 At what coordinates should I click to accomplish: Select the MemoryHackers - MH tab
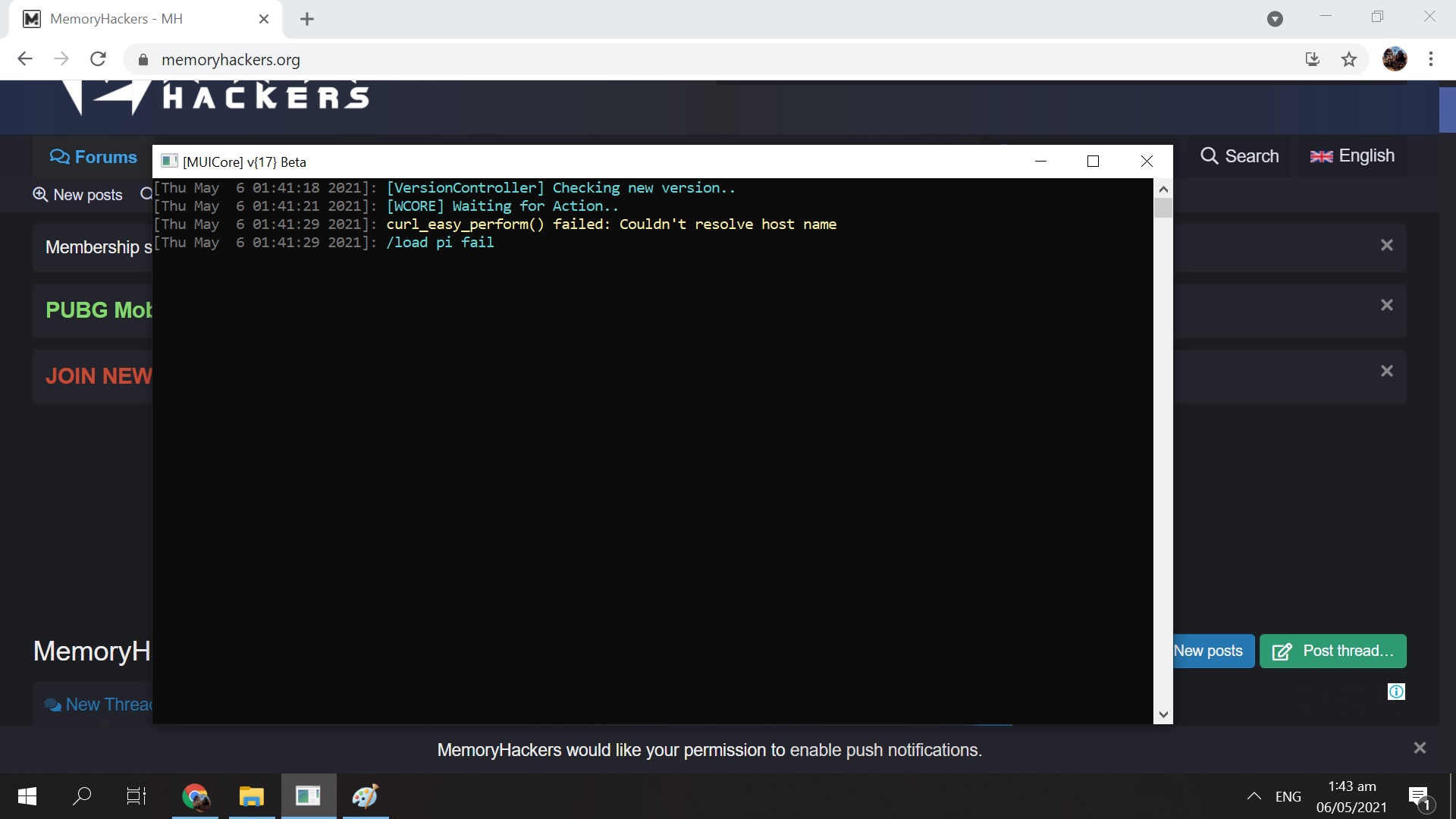point(146,19)
